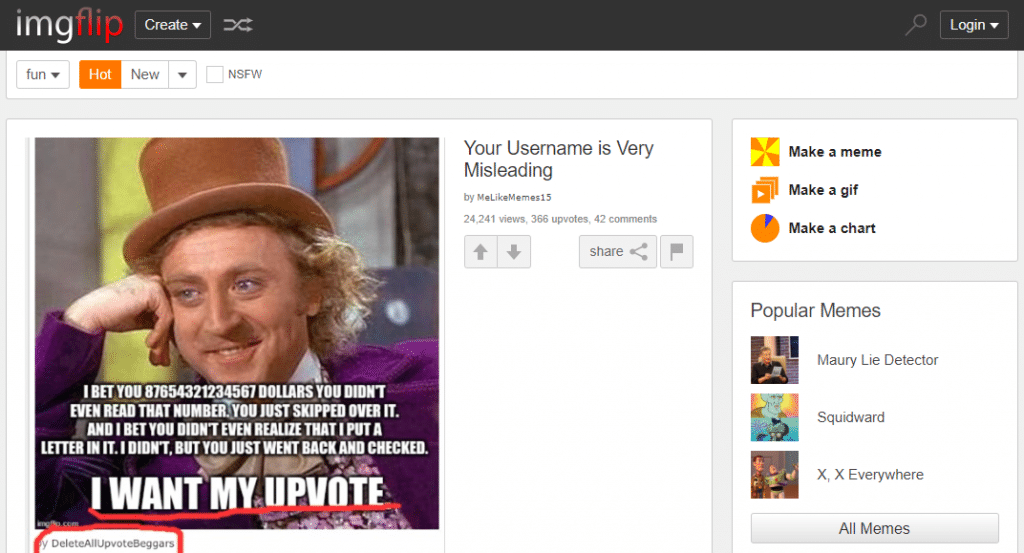Screen dimensions: 1024x553
Task: Click the '42 comments' text
Action: 625,219
